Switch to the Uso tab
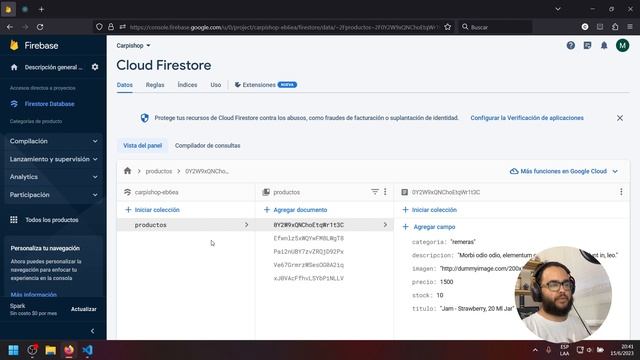Screen dimensions: 640x360 click(216, 85)
